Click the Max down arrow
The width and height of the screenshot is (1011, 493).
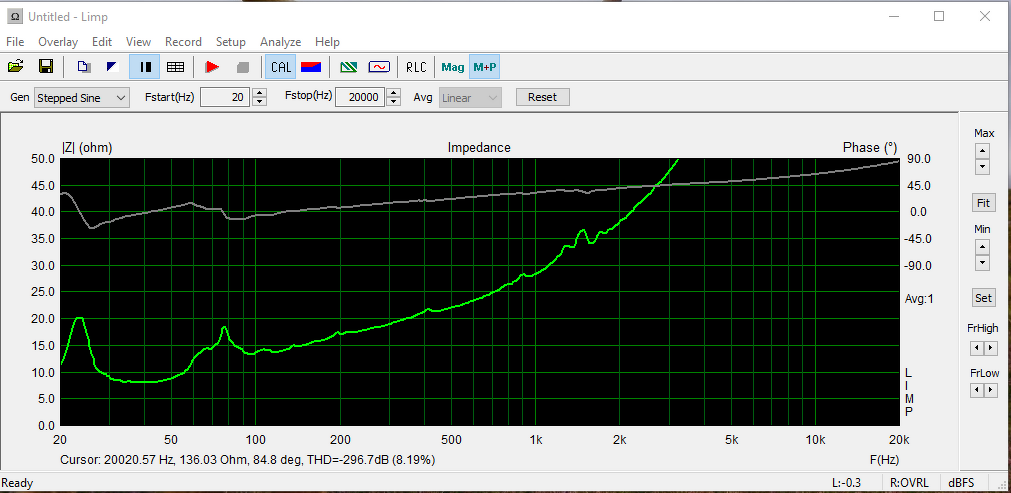[x=982, y=167]
